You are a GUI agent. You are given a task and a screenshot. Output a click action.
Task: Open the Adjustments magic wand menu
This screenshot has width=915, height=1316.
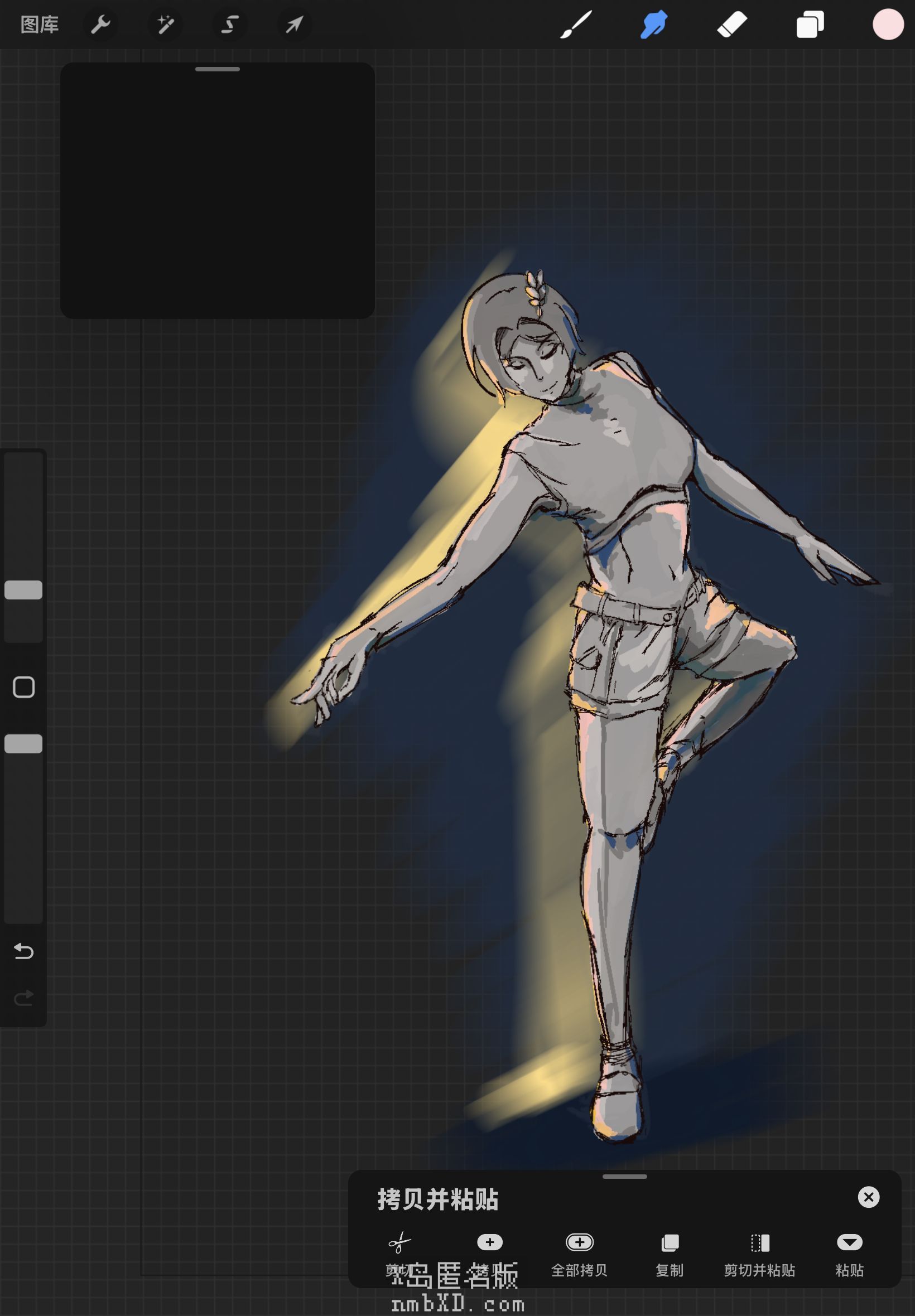165,25
